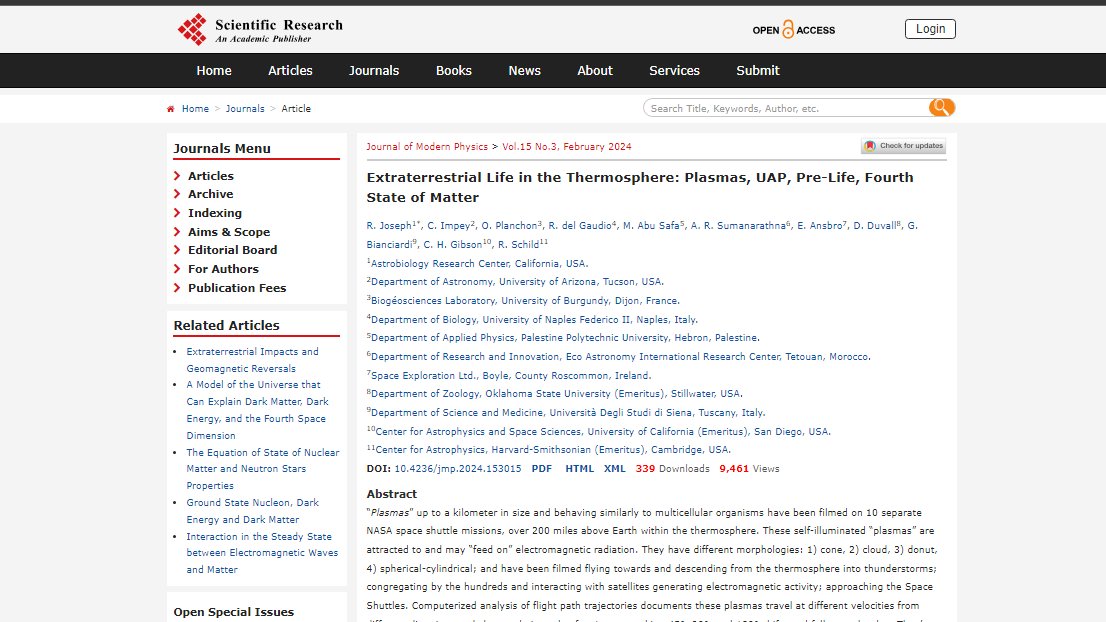Open the Books navigation menu
1106x622 pixels.
(454, 71)
